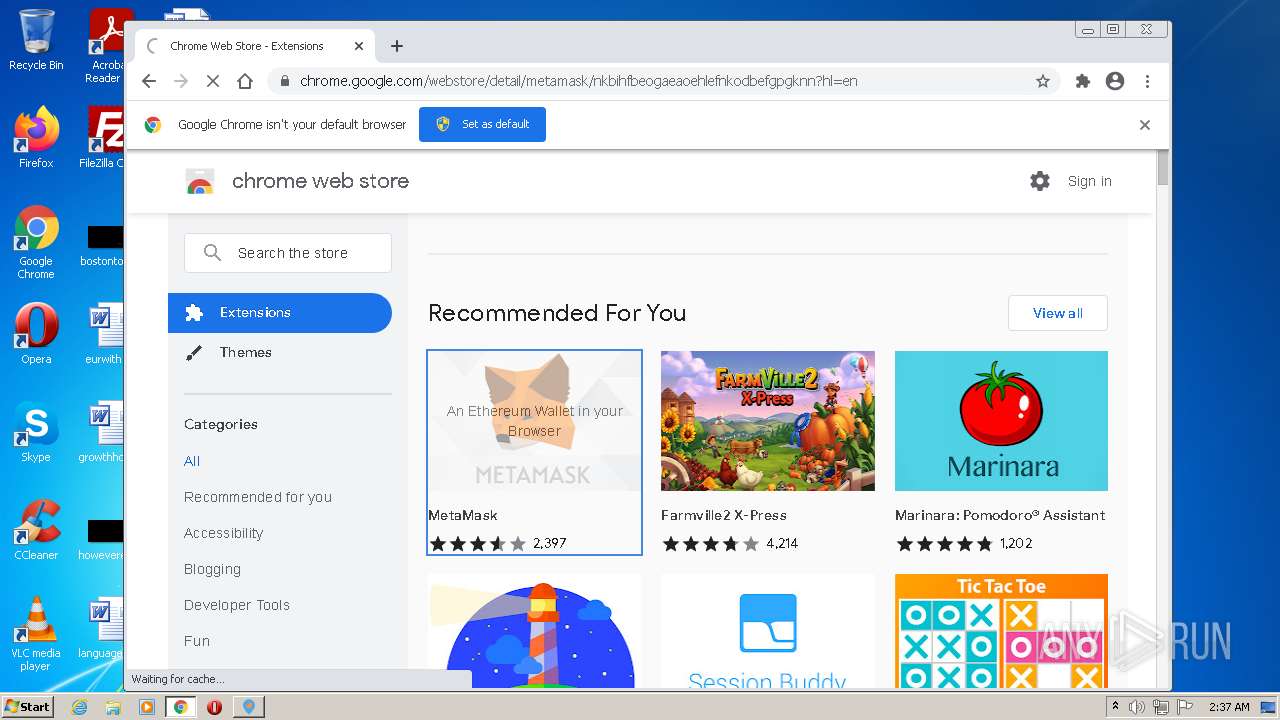Open Acrobat Reader desktop shortcut
The height and width of the screenshot is (720, 1280).
pos(106,46)
